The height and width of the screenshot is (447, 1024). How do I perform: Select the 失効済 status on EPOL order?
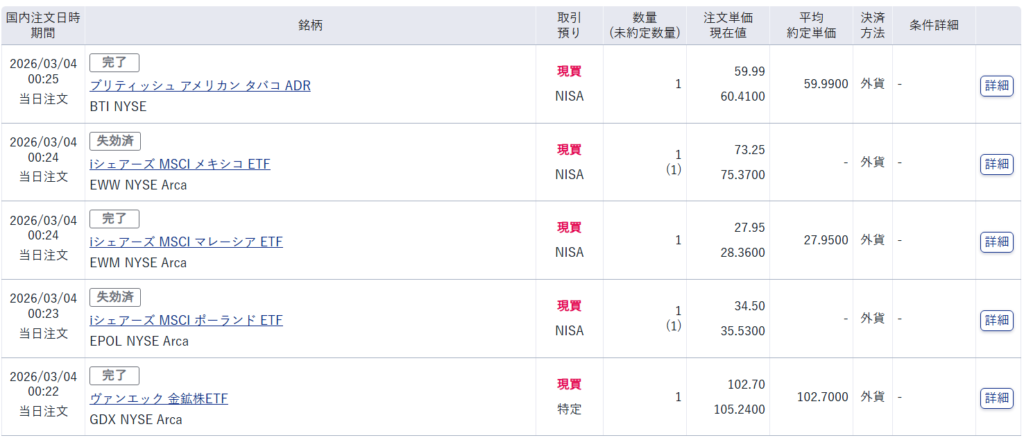tap(115, 297)
